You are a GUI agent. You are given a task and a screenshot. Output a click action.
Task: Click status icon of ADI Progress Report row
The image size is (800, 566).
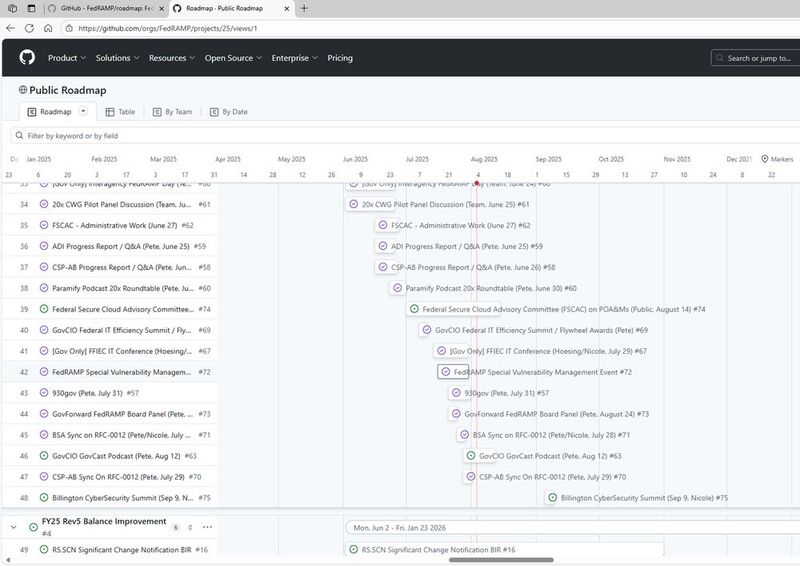44,246
